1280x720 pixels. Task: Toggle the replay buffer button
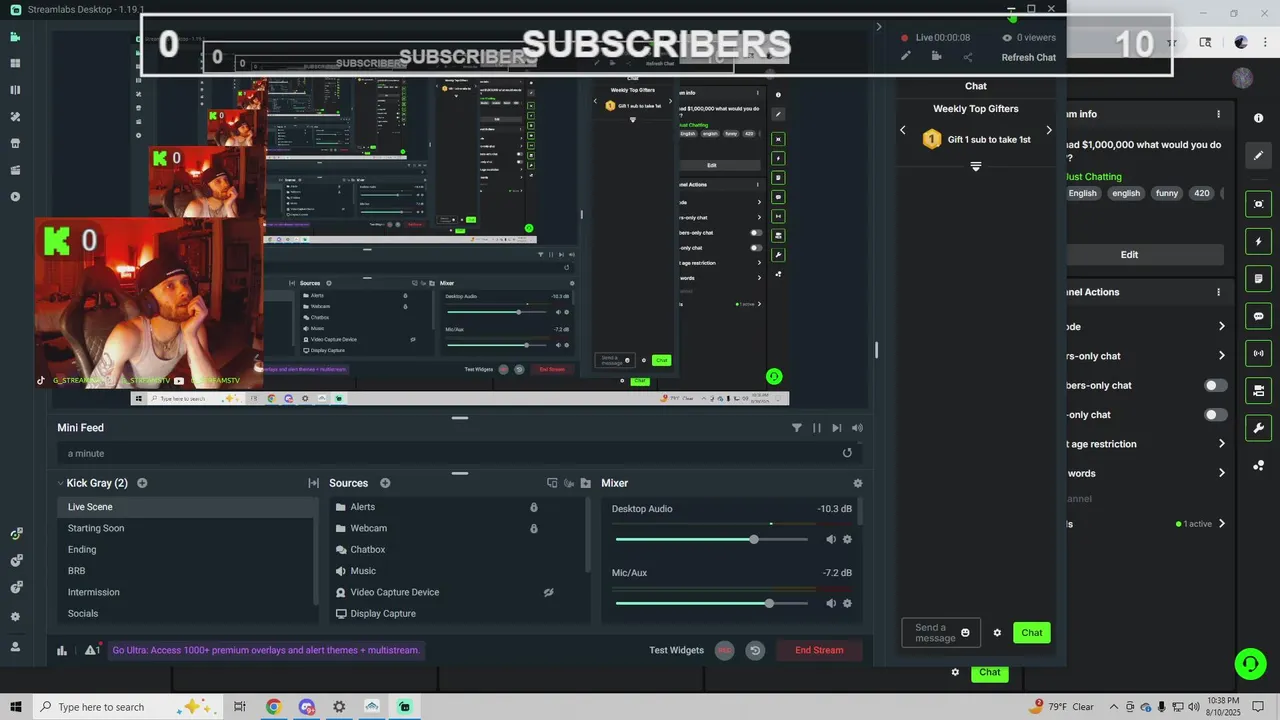click(755, 650)
